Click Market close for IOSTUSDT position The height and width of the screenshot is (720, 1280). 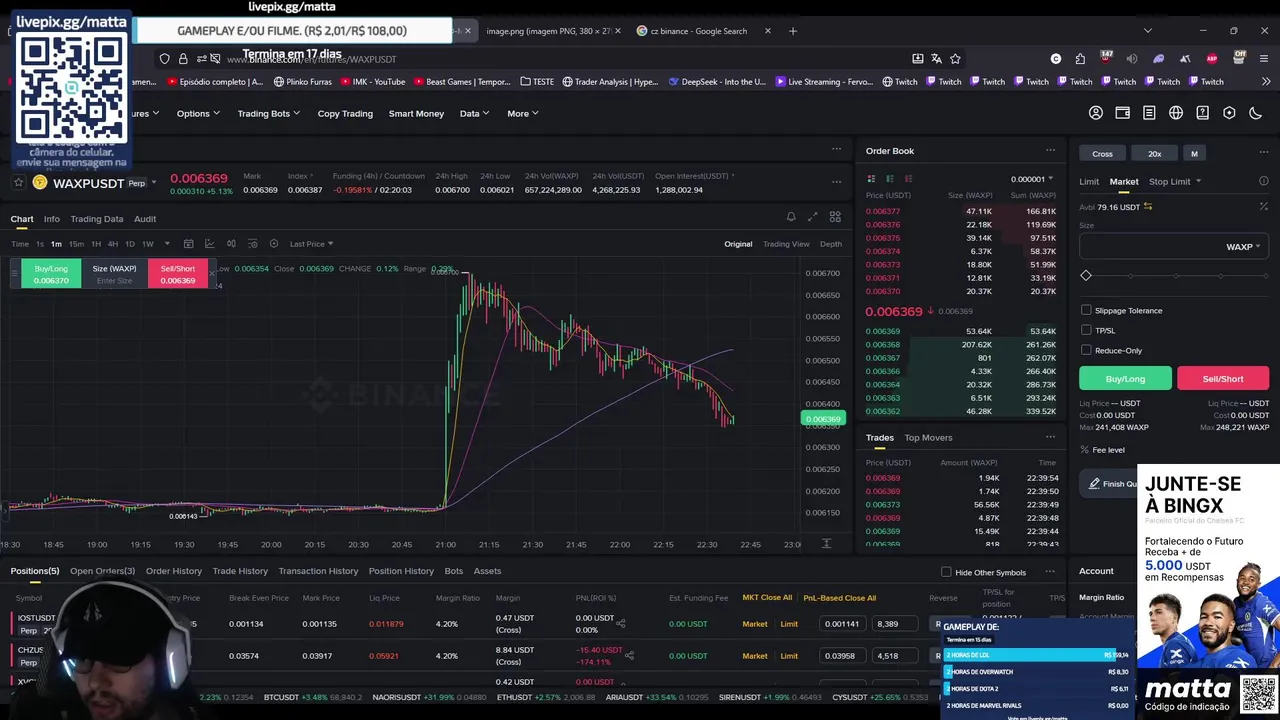(755, 624)
